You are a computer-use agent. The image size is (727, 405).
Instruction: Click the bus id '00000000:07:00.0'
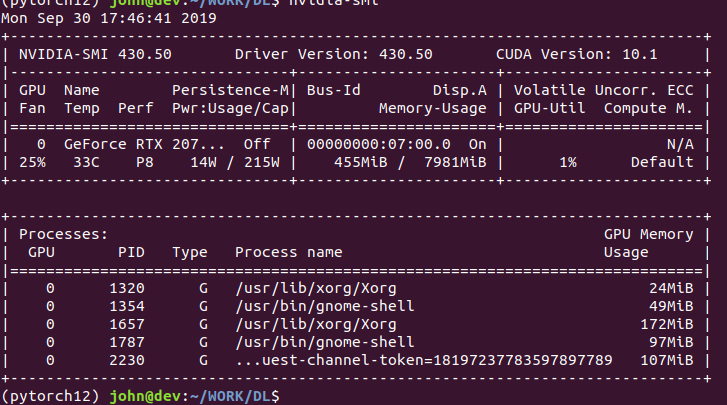378,144
